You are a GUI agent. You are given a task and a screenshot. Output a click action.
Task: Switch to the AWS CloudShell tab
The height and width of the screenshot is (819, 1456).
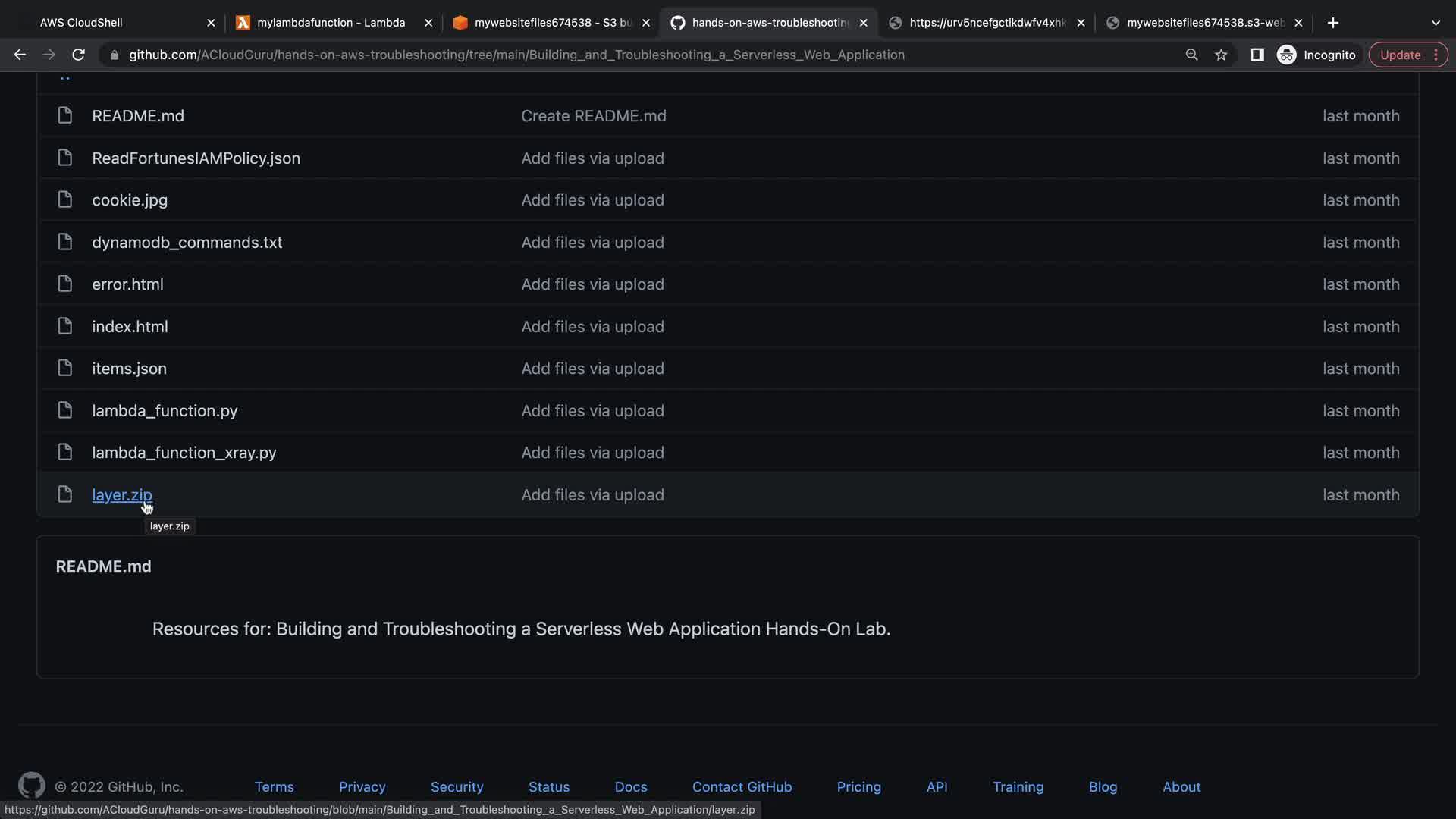[81, 23]
